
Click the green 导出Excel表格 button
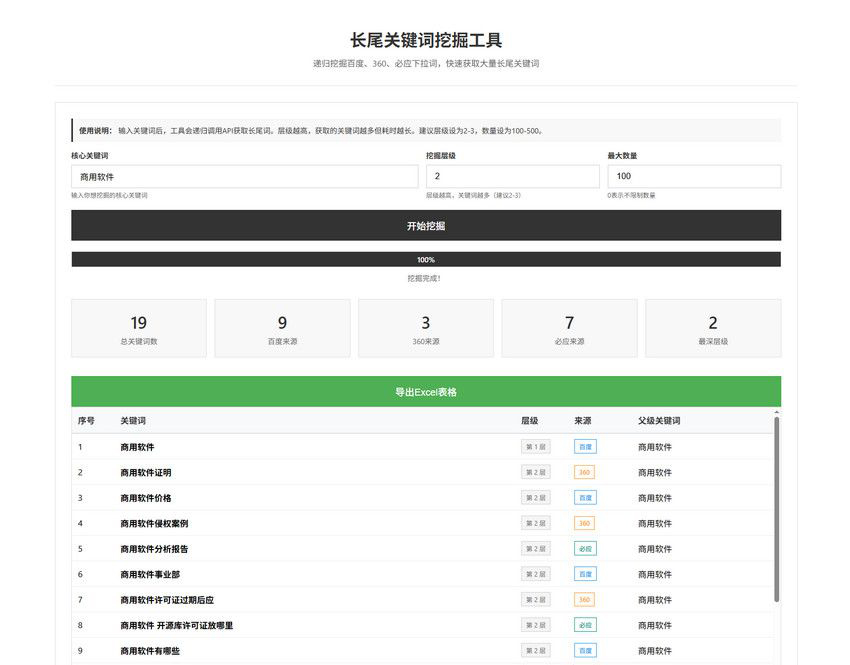point(425,392)
